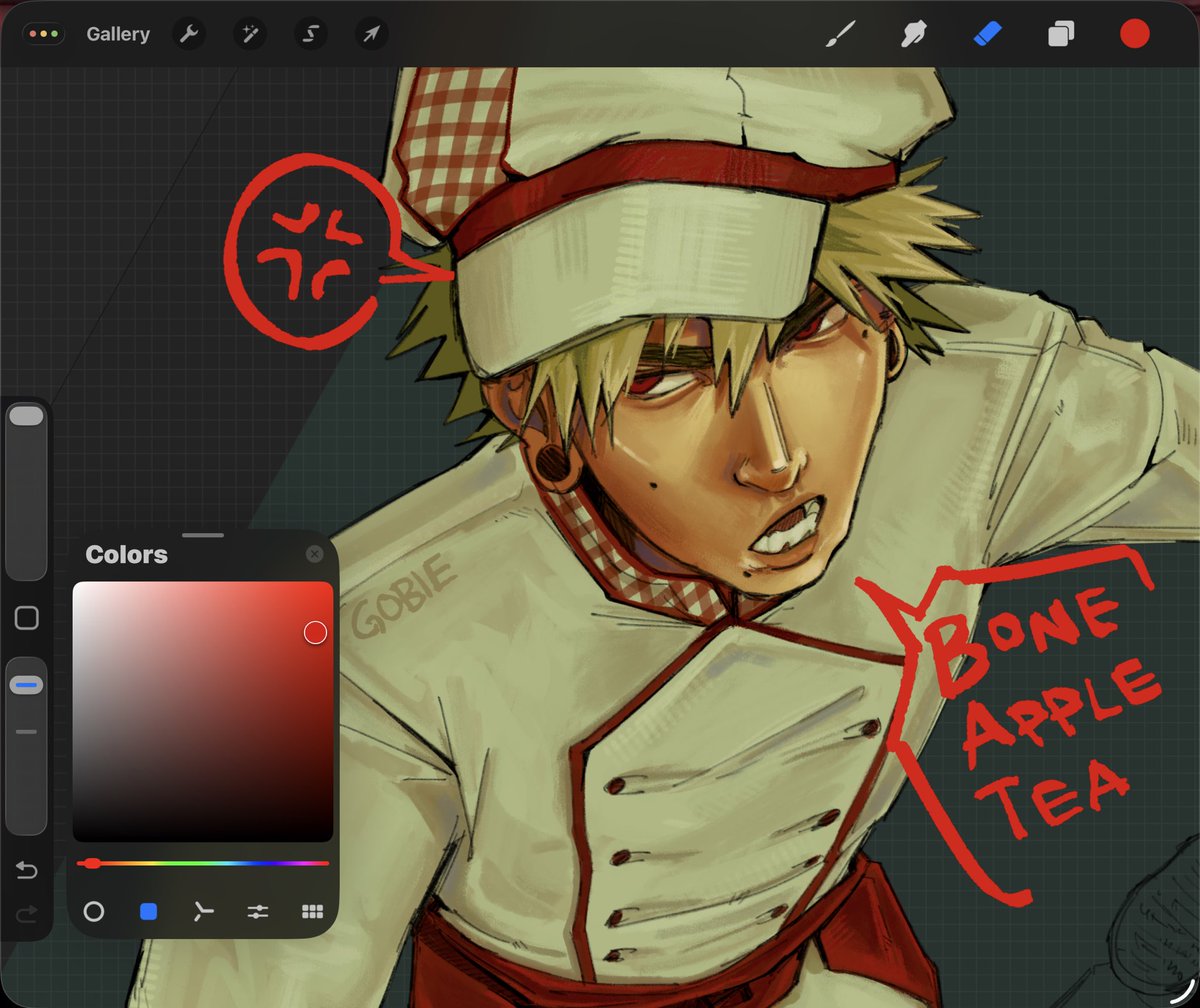Select the Transform arrow tool
This screenshot has height=1008, width=1200.
coord(371,34)
